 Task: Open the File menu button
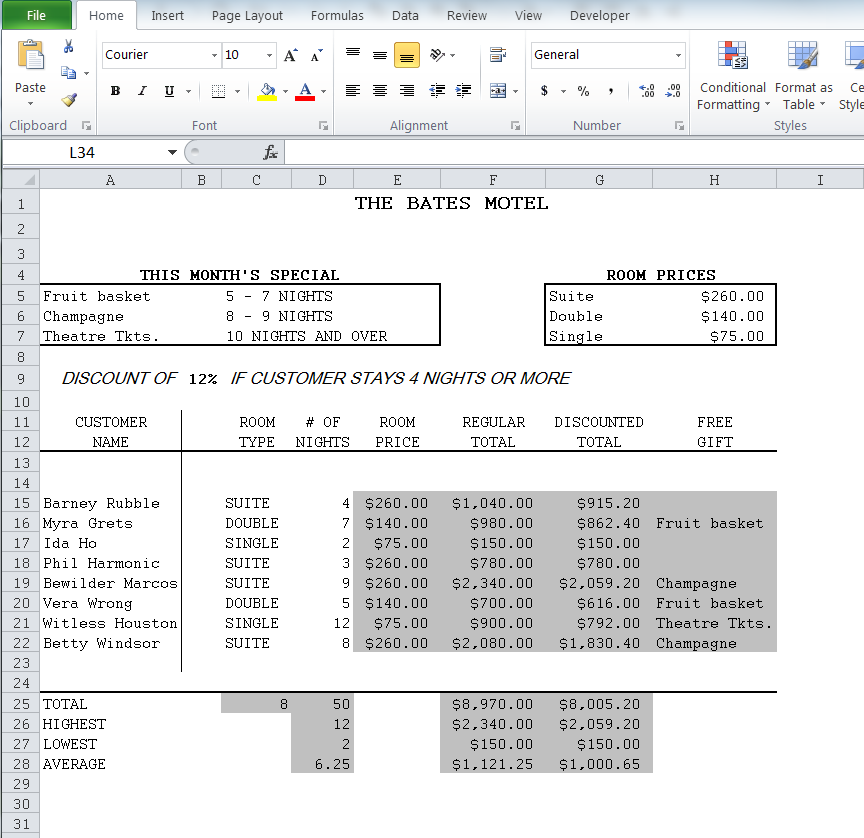(x=36, y=15)
